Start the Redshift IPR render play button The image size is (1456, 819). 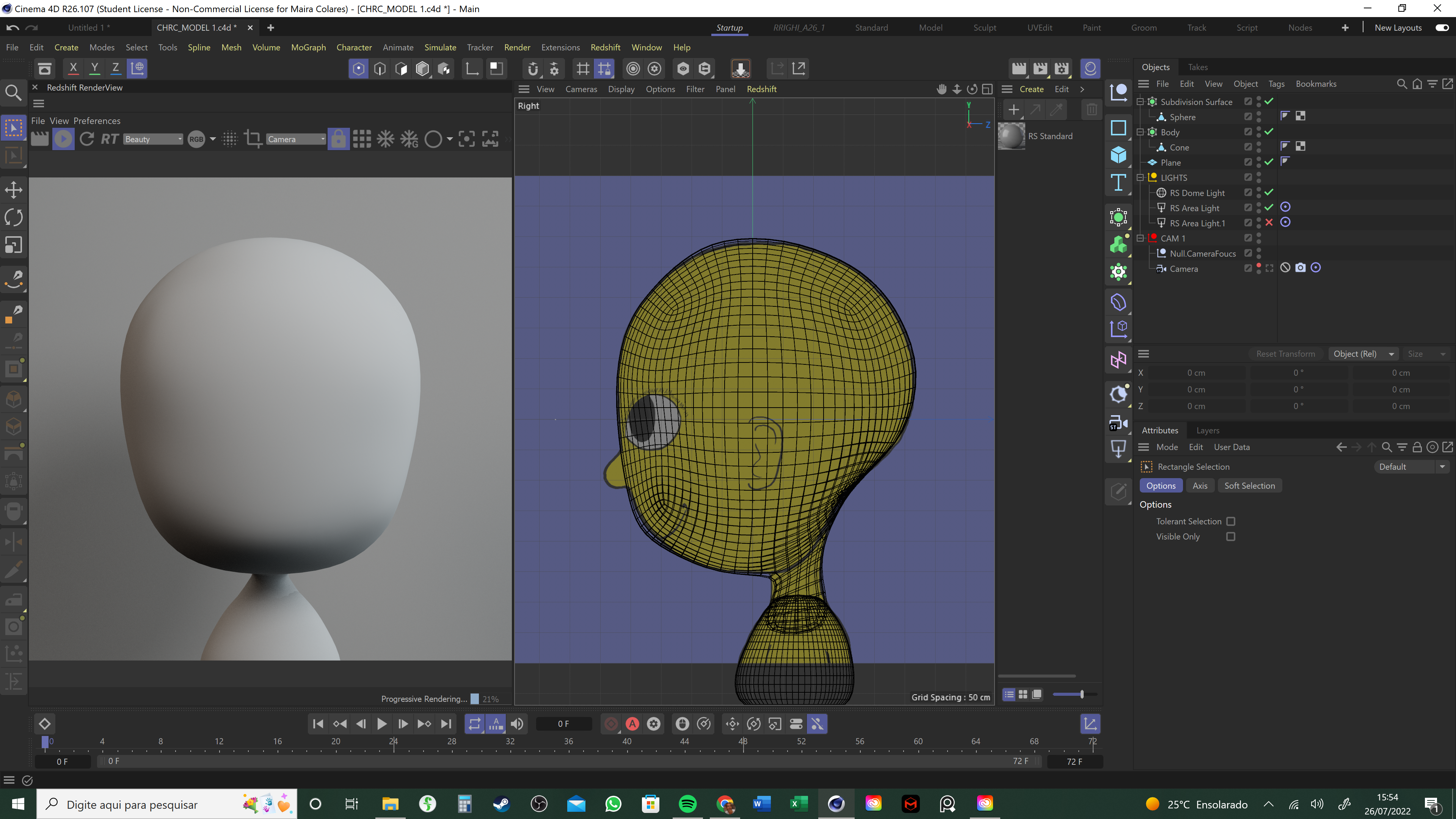point(63,139)
